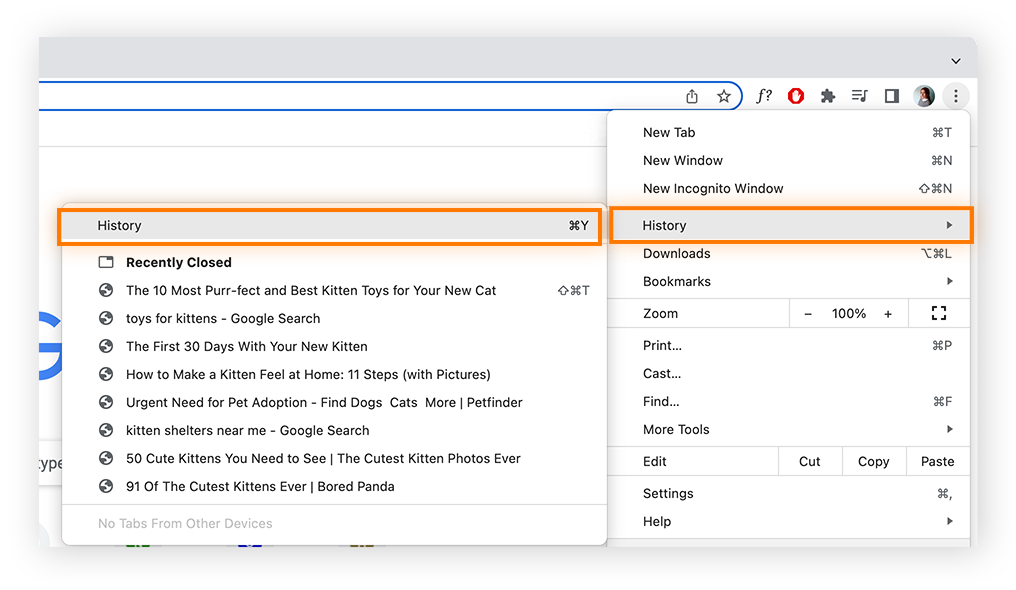Expand the Bookmarks submenu
The width and height of the screenshot is (1016, 590).
click(x=676, y=281)
